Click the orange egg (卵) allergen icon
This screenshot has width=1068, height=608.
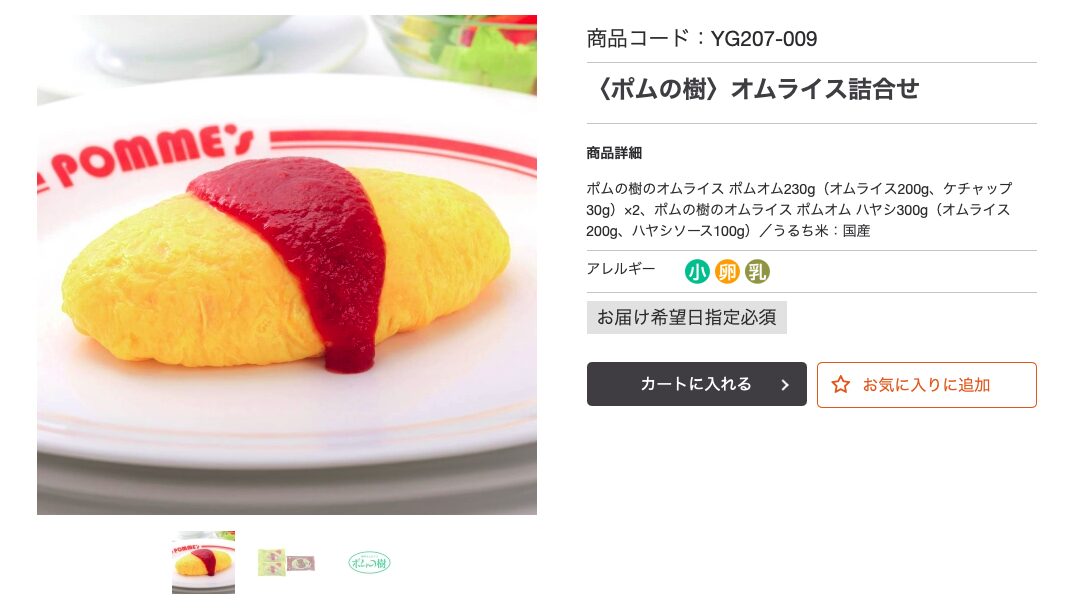tap(727, 272)
